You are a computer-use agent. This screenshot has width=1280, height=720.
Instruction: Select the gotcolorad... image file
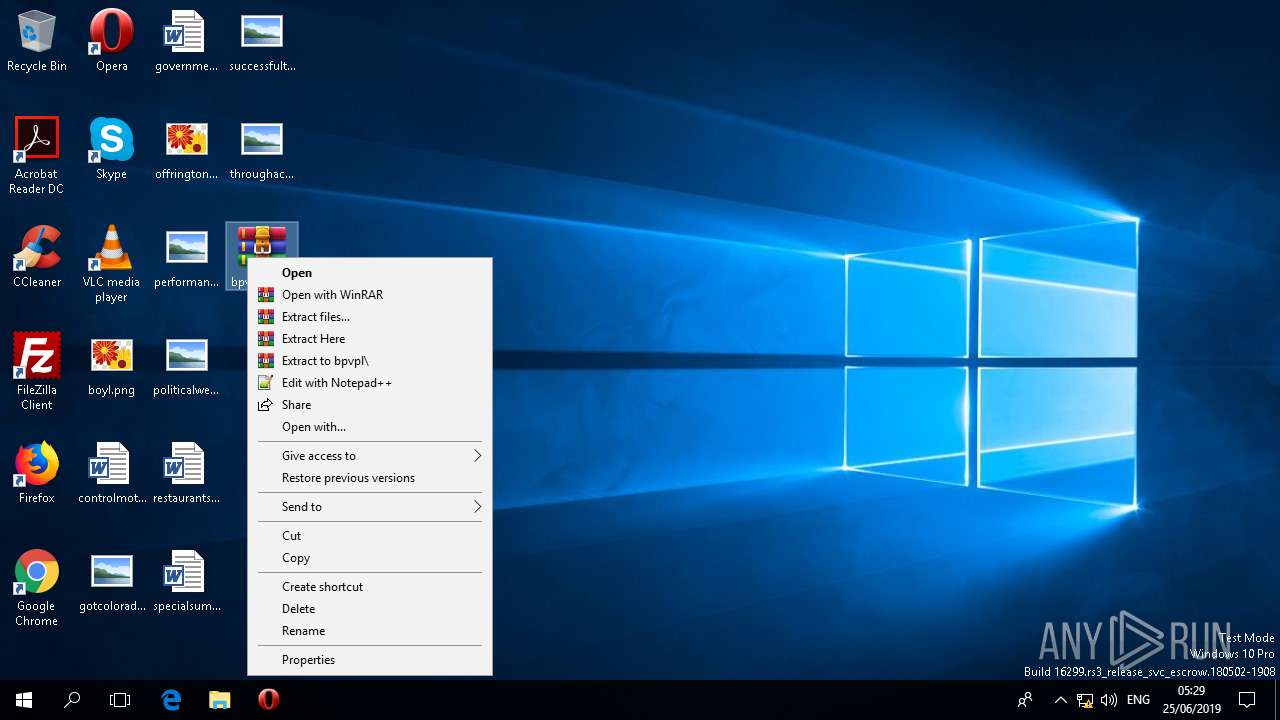click(111, 581)
